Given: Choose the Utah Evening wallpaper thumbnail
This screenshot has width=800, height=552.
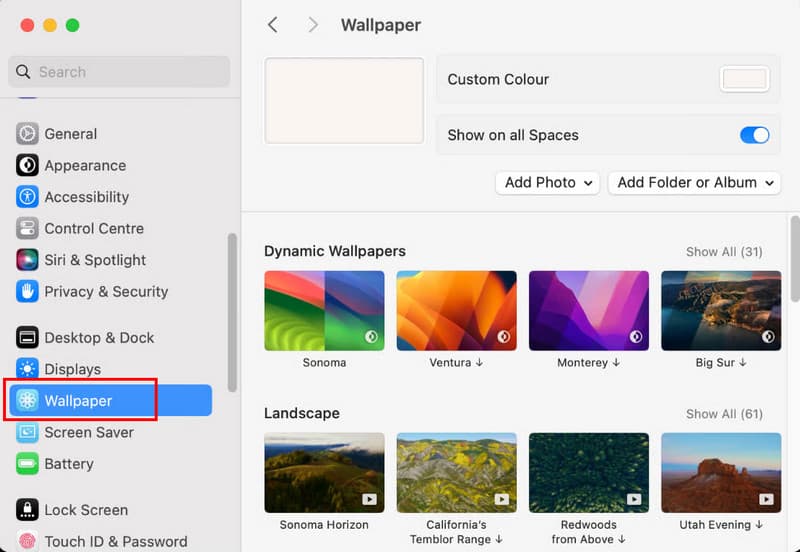Looking at the screenshot, I should (x=721, y=473).
